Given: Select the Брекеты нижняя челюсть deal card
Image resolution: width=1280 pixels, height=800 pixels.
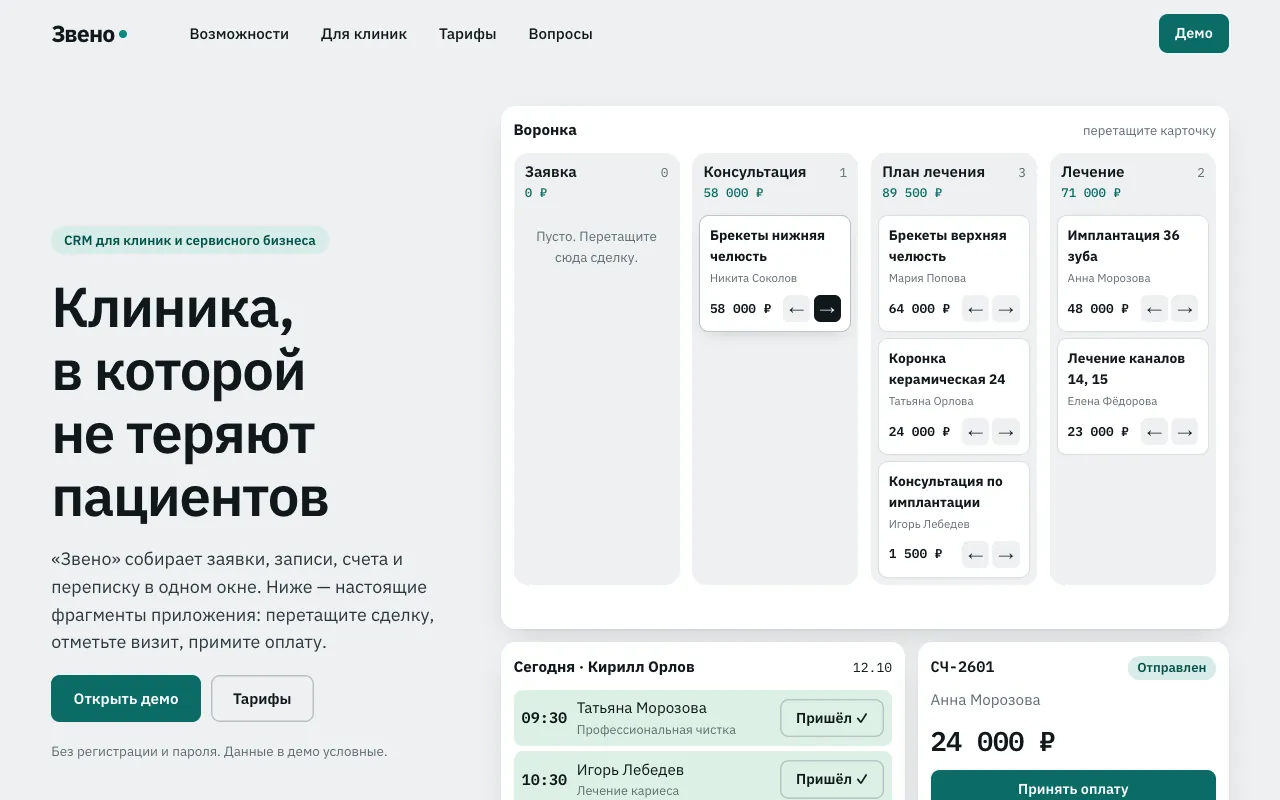Looking at the screenshot, I should click(x=775, y=273).
